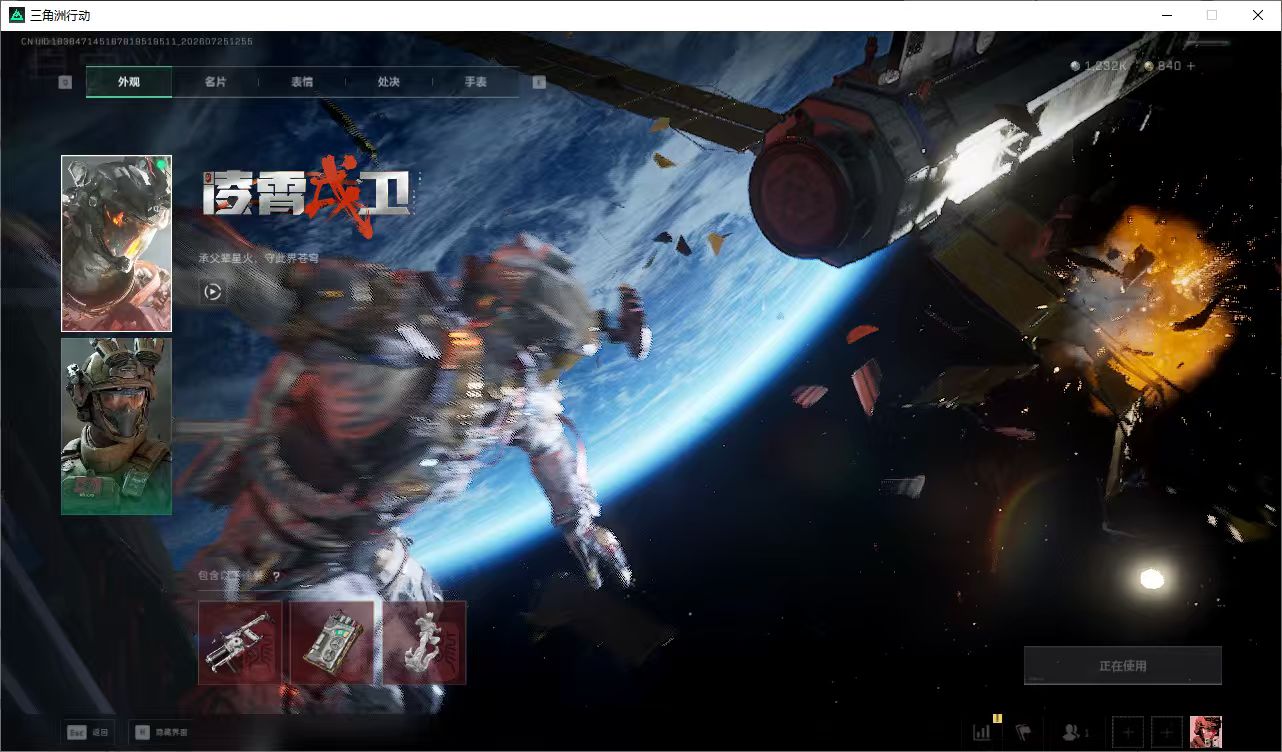
Task: View the included charm item thumbnail
Action: coord(424,642)
